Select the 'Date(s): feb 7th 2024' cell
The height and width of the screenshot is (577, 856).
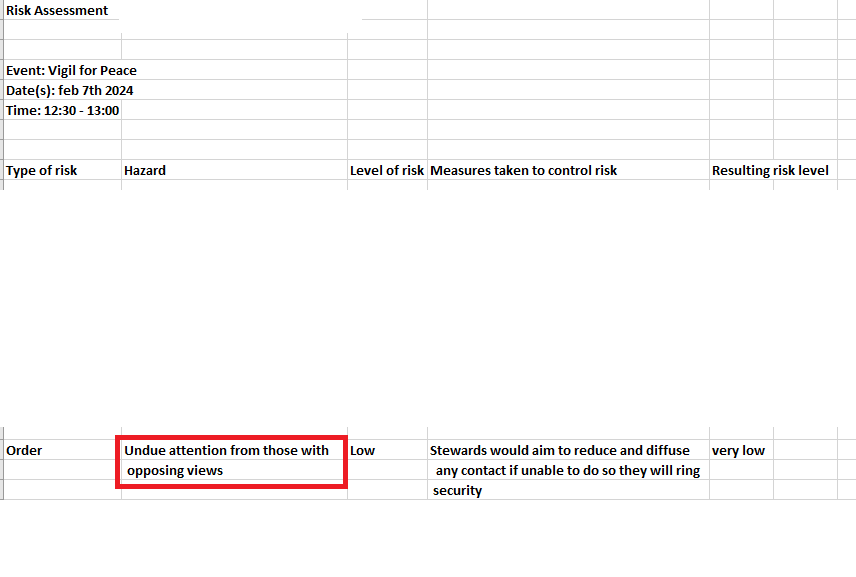pyautogui.click(x=63, y=90)
